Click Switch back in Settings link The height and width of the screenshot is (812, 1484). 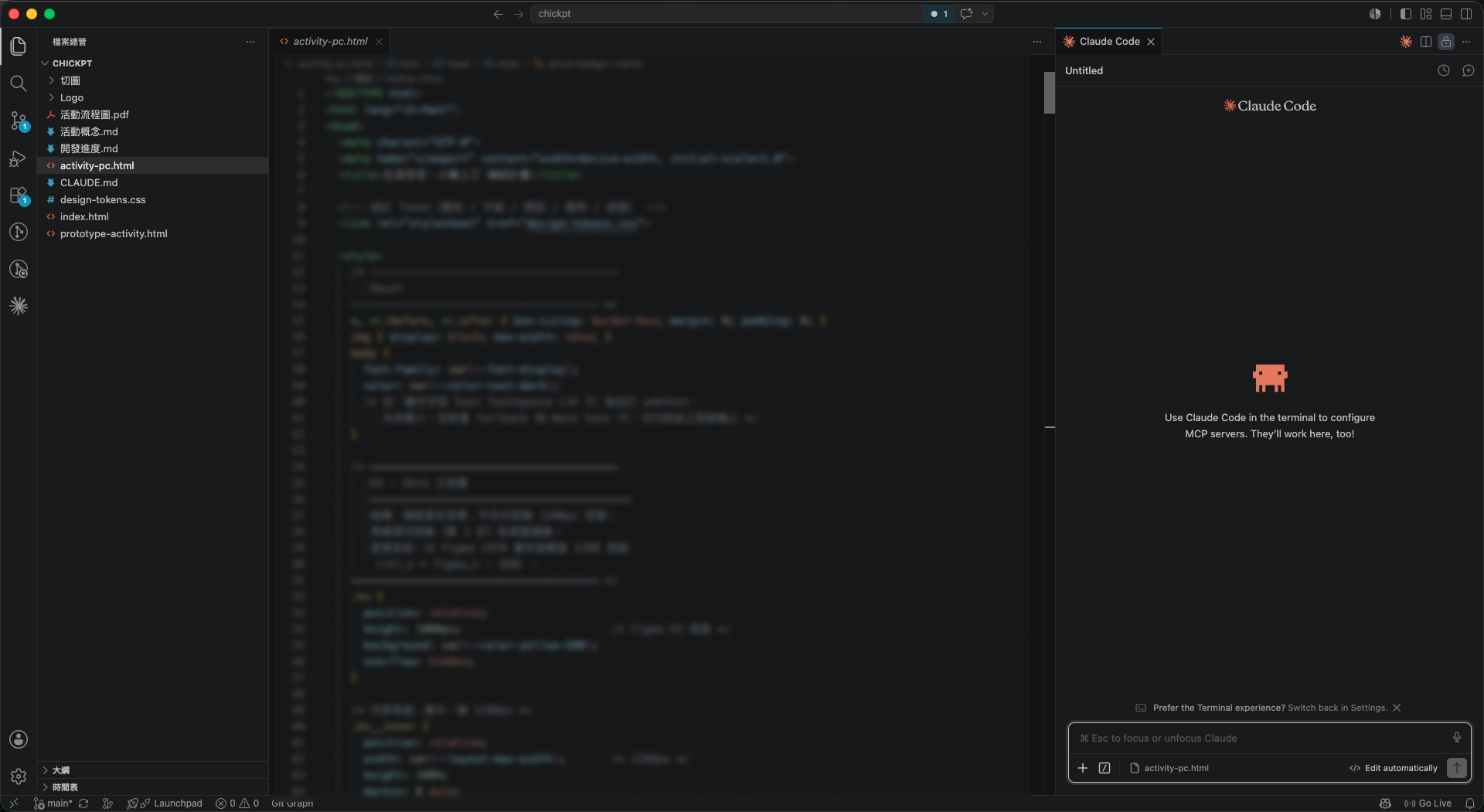point(1337,708)
